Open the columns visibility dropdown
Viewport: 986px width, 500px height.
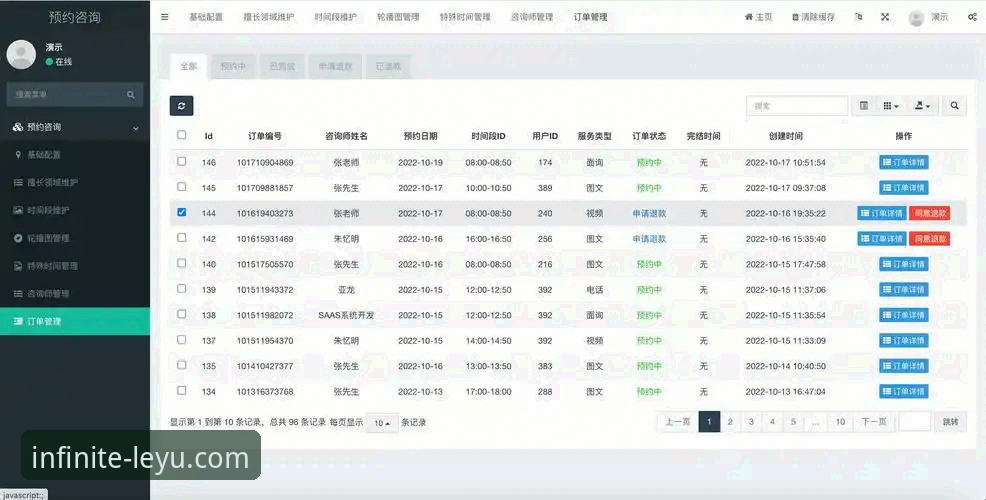click(x=890, y=106)
